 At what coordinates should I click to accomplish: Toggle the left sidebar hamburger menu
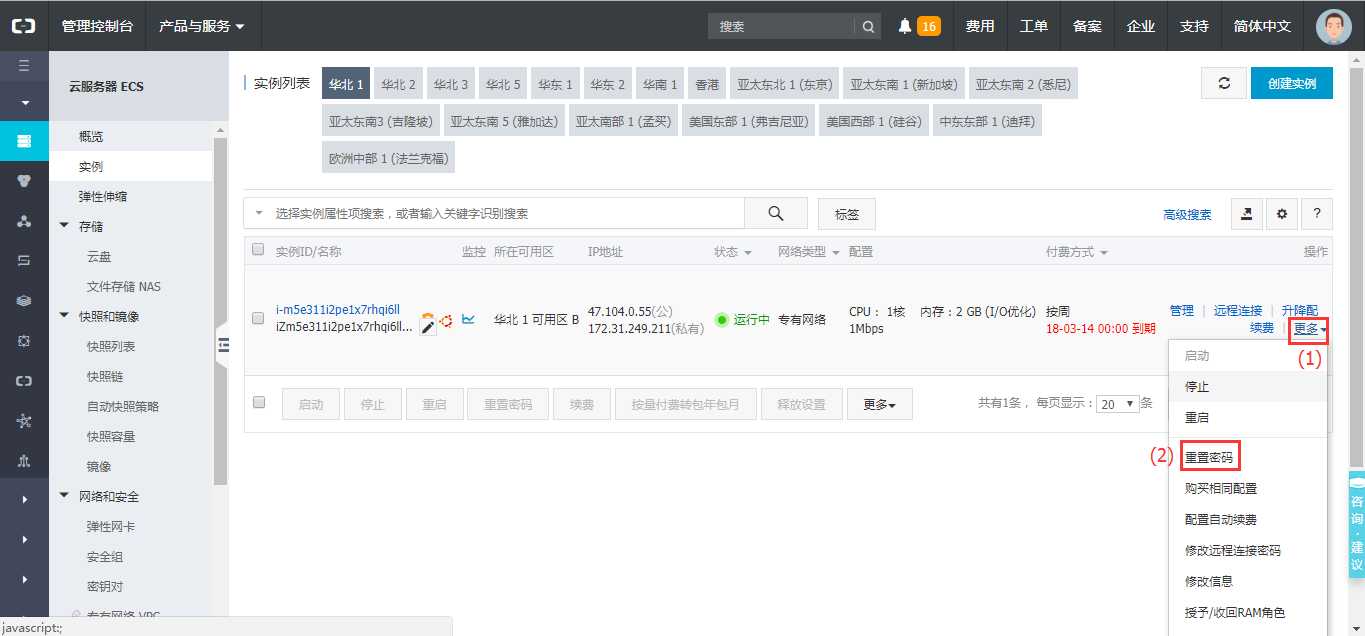(24, 66)
